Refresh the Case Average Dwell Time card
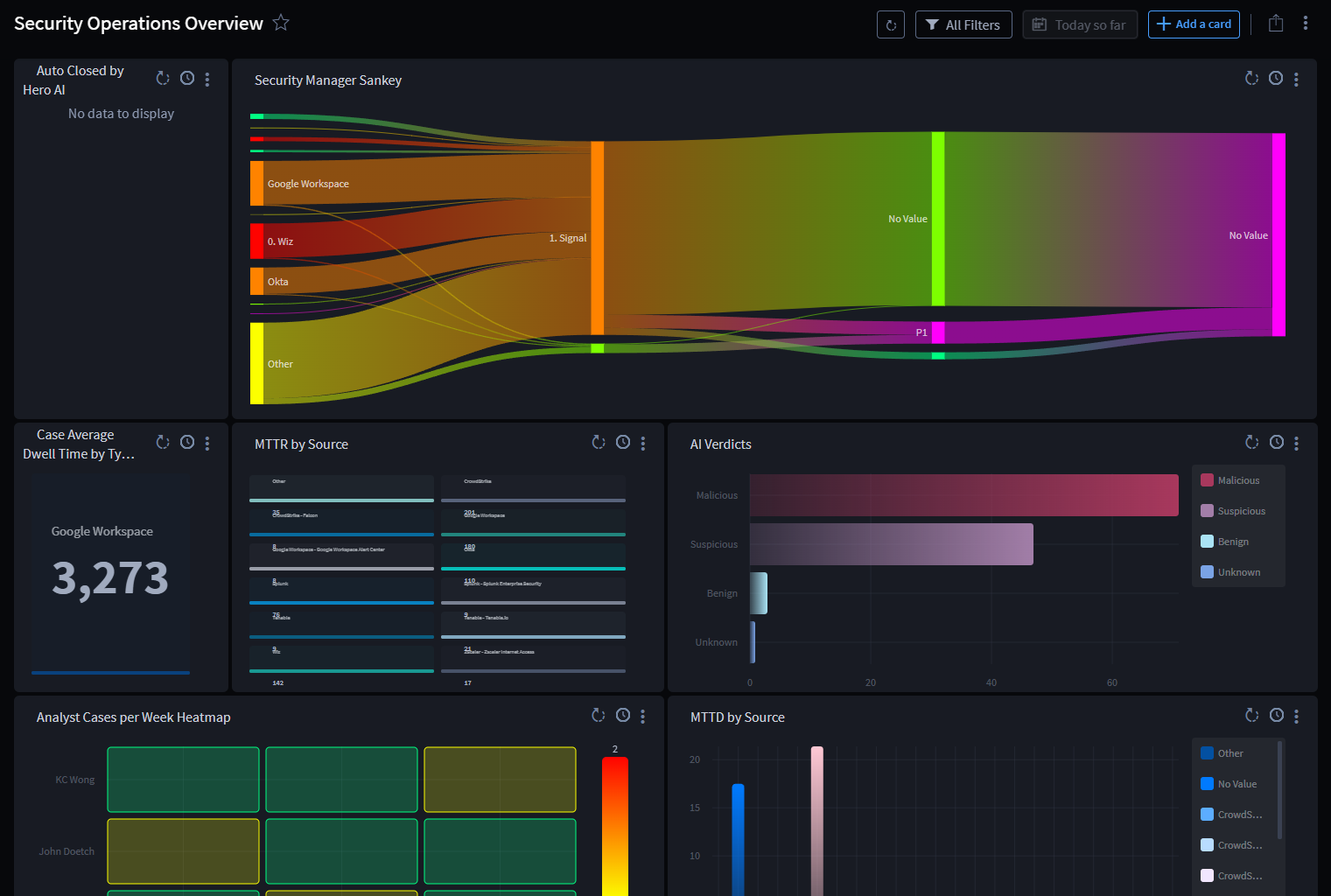The height and width of the screenshot is (896, 1331). (163, 443)
